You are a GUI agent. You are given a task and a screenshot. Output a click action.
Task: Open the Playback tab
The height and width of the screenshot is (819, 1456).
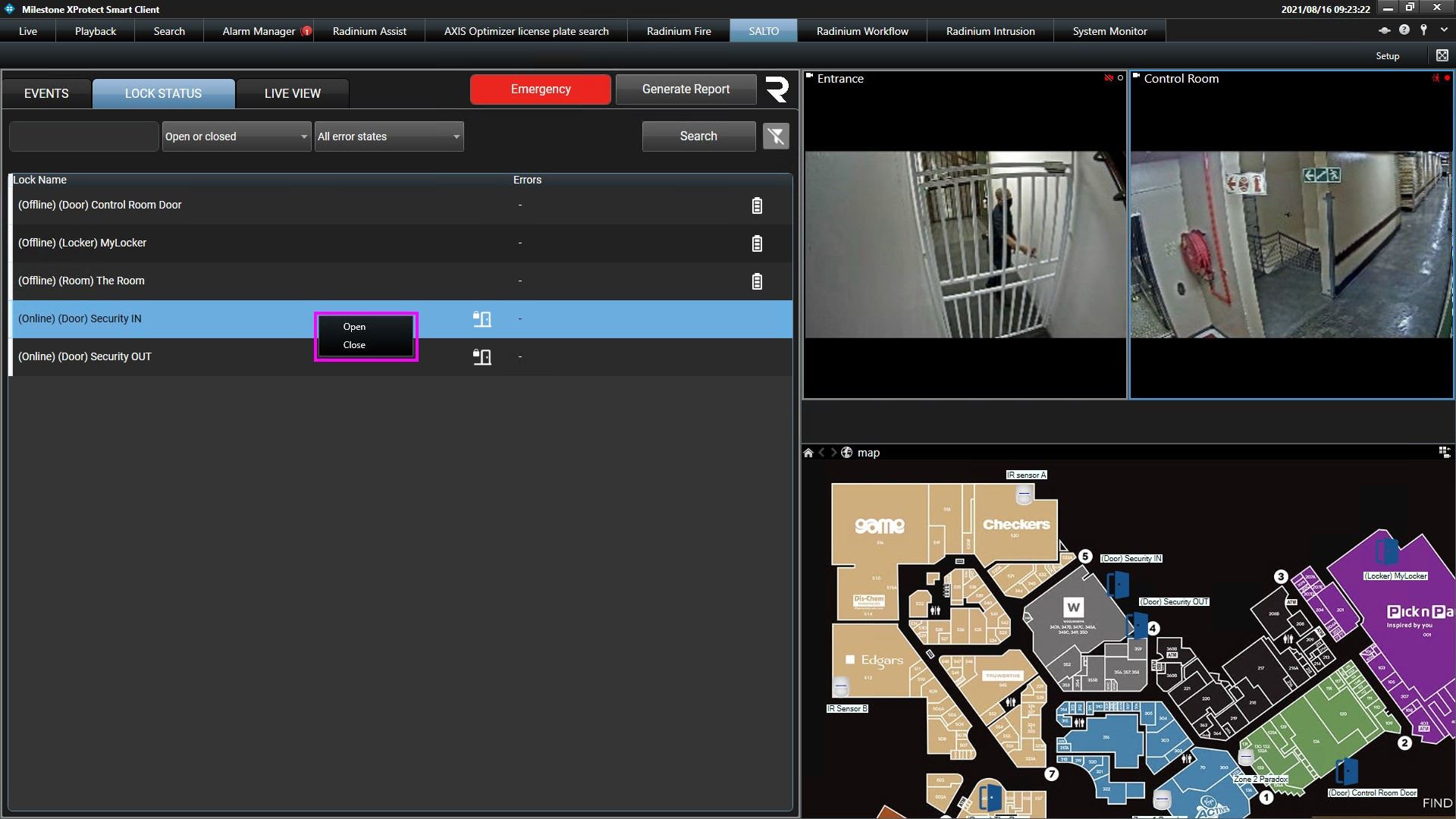(96, 31)
